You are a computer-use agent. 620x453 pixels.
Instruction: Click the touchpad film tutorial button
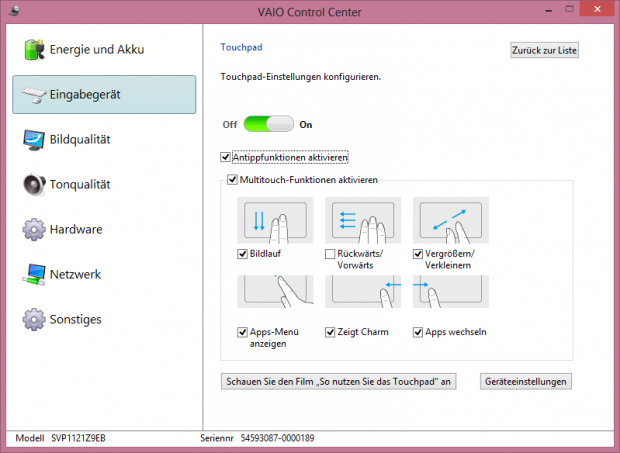point(338,381)
